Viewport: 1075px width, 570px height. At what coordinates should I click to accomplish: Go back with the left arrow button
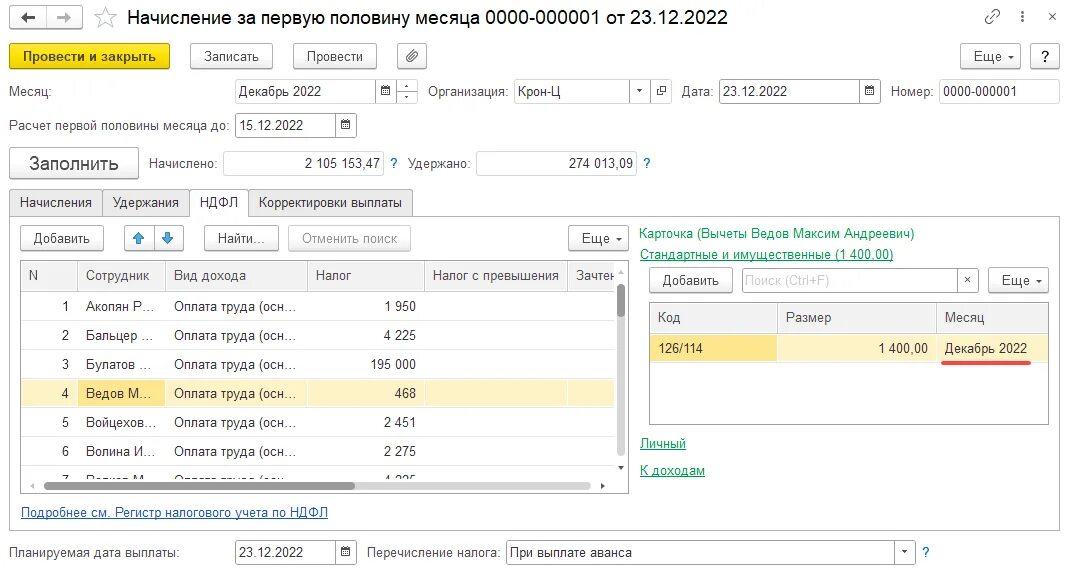tap(28, 17)
